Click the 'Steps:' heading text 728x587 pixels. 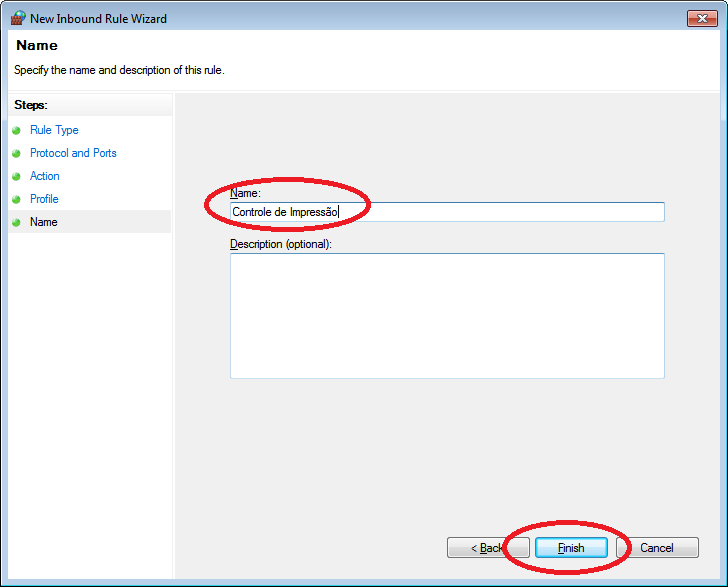31,105
